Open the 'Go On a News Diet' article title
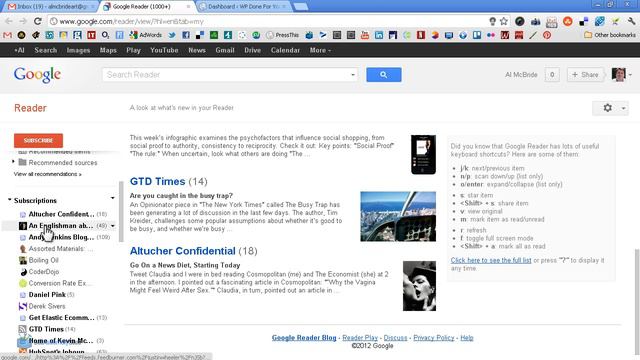Image resolution: width=640 pixels, height=360 pixels. pyautogui.click(x=185, y=265)
